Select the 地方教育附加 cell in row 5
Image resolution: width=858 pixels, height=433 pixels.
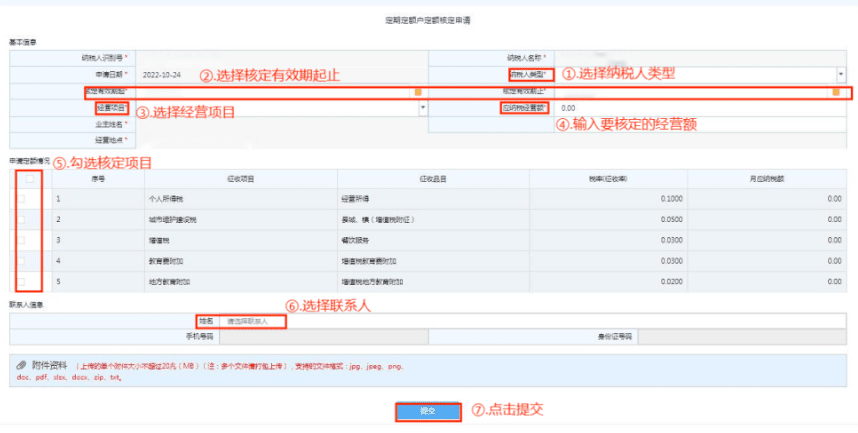pos(241,282)
